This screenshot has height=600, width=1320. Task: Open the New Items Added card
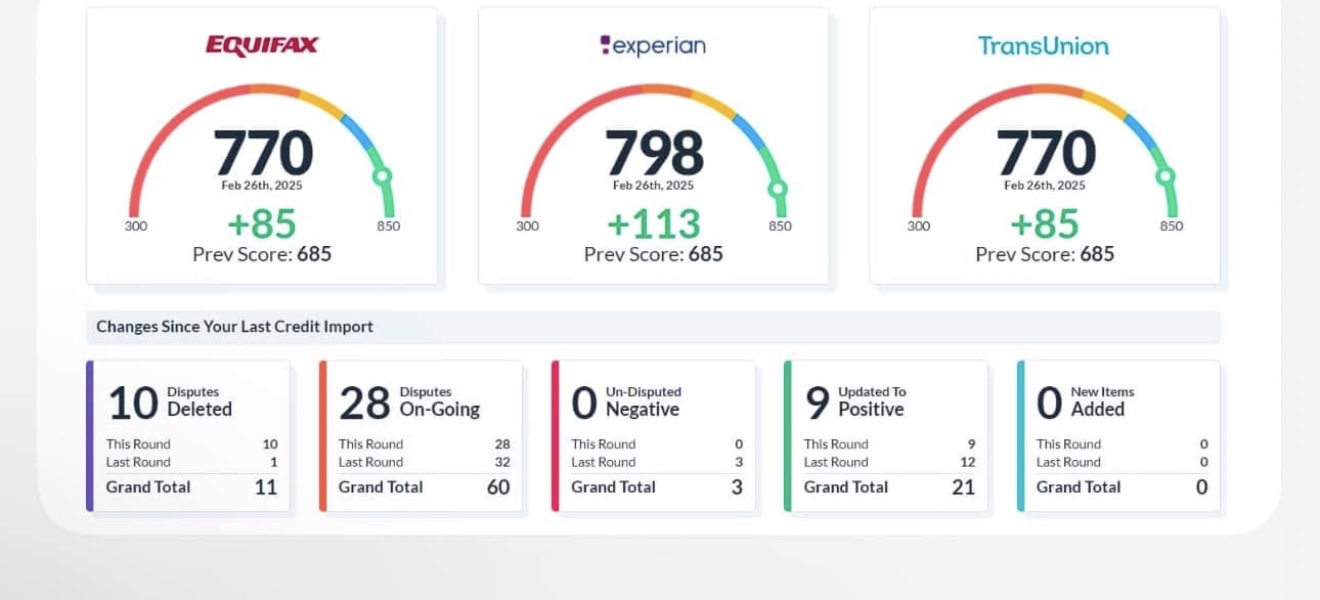pyautogui.click(x=1119, y=402)
